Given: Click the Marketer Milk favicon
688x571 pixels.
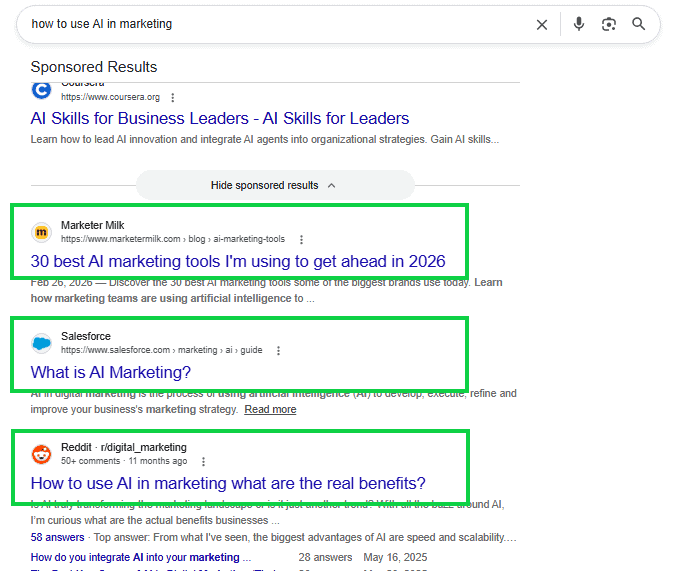Looking at the screenshot, I should pyautogui.click(x=42, y=232).
